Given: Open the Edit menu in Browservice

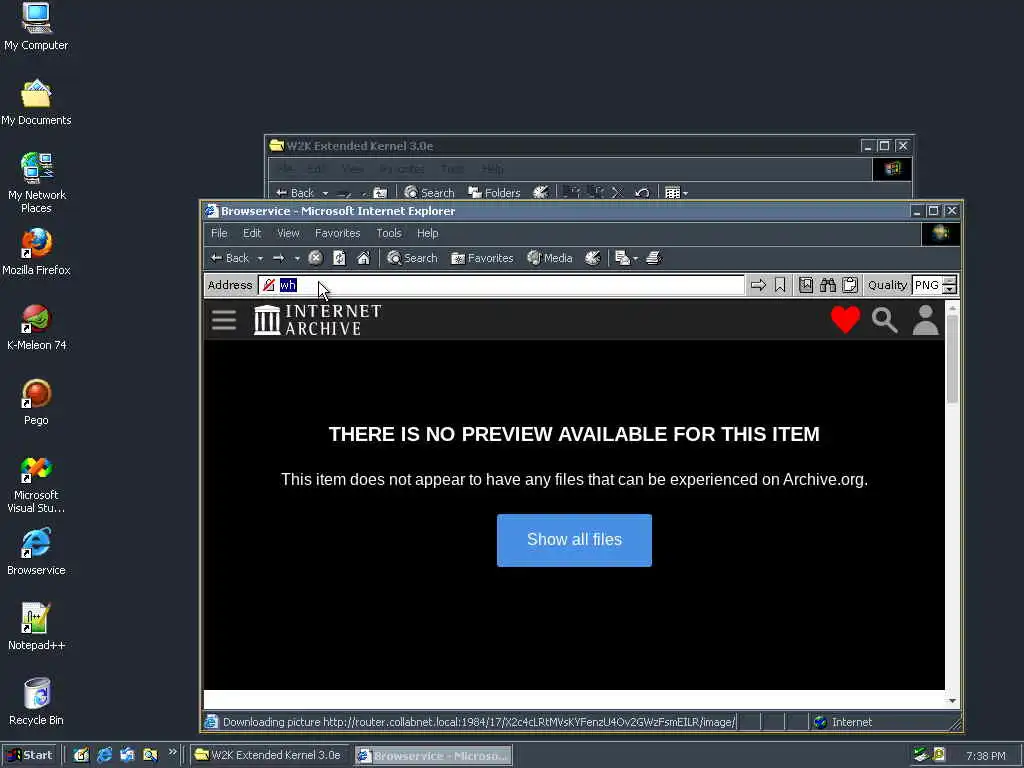Looking at the screenshot, I should coord(252,233).
